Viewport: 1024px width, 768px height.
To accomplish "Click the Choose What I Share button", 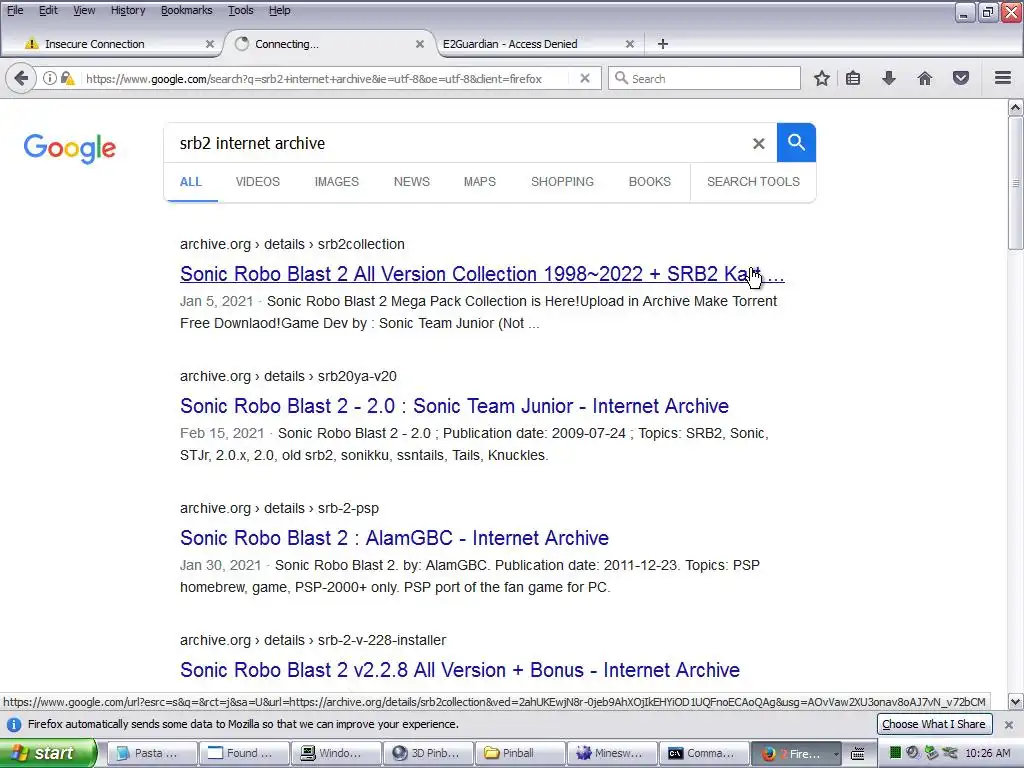I will 934,724.
